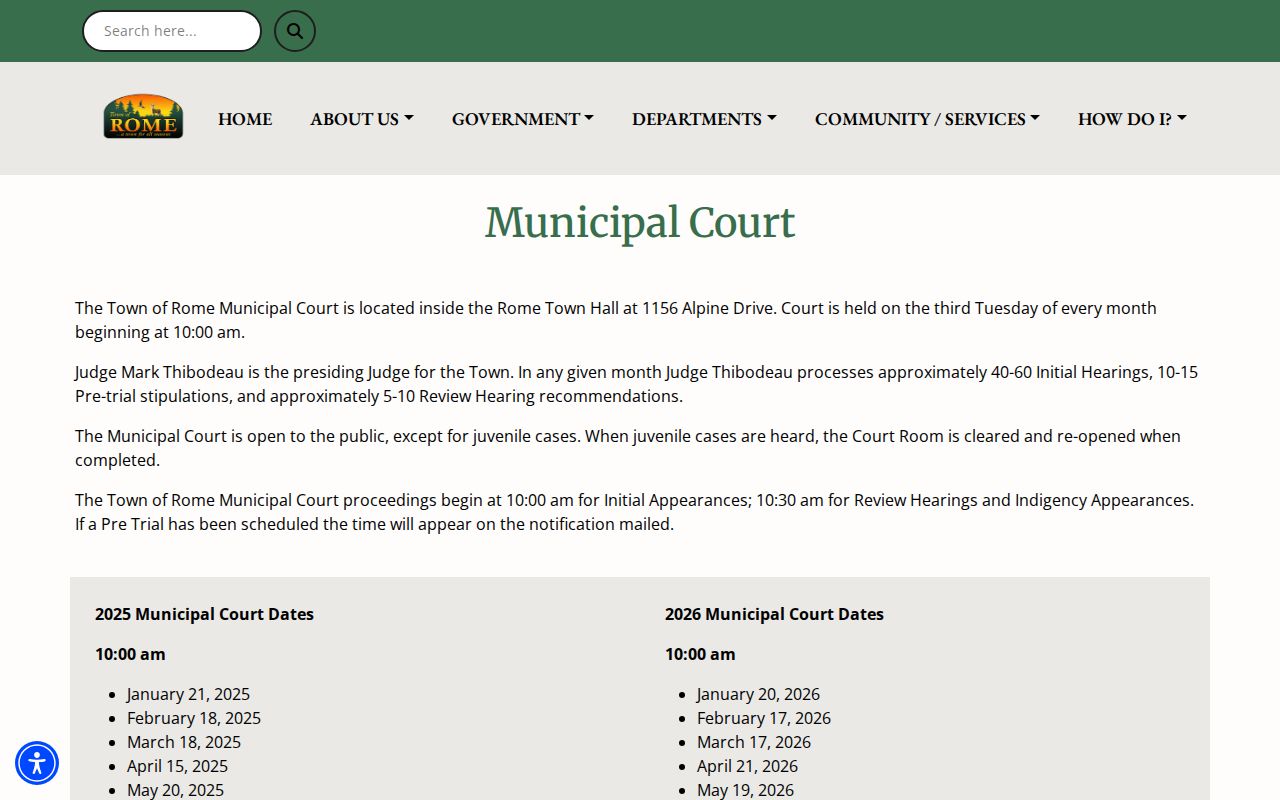Select the May 20, 2025 court date

coord(175,790)
